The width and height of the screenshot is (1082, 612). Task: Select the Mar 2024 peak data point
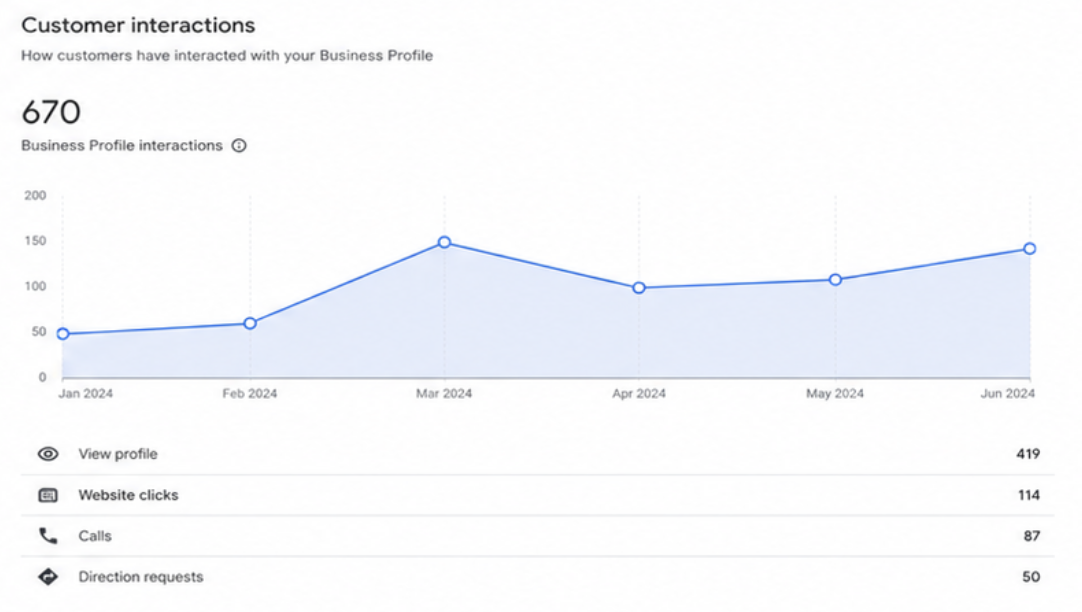coord(444,242)
